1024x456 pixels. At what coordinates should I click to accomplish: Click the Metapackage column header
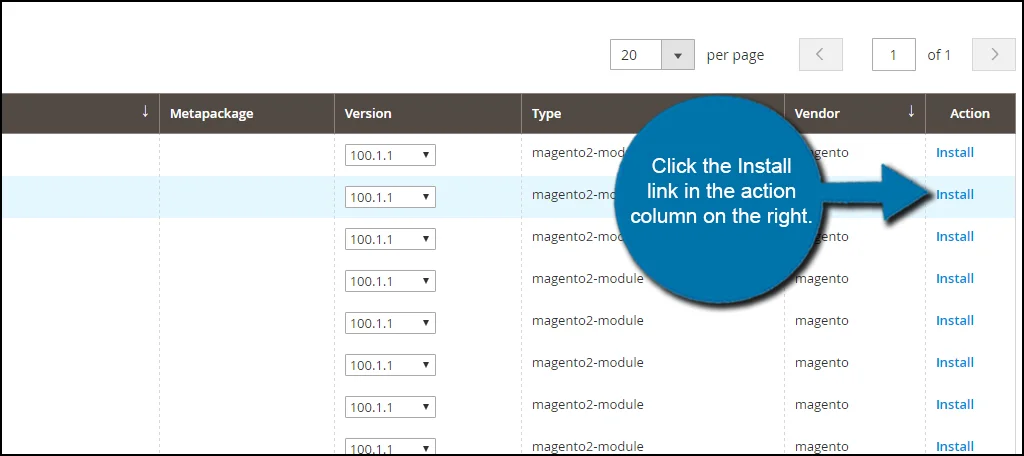pyautogui.click(x=211, y=114)
